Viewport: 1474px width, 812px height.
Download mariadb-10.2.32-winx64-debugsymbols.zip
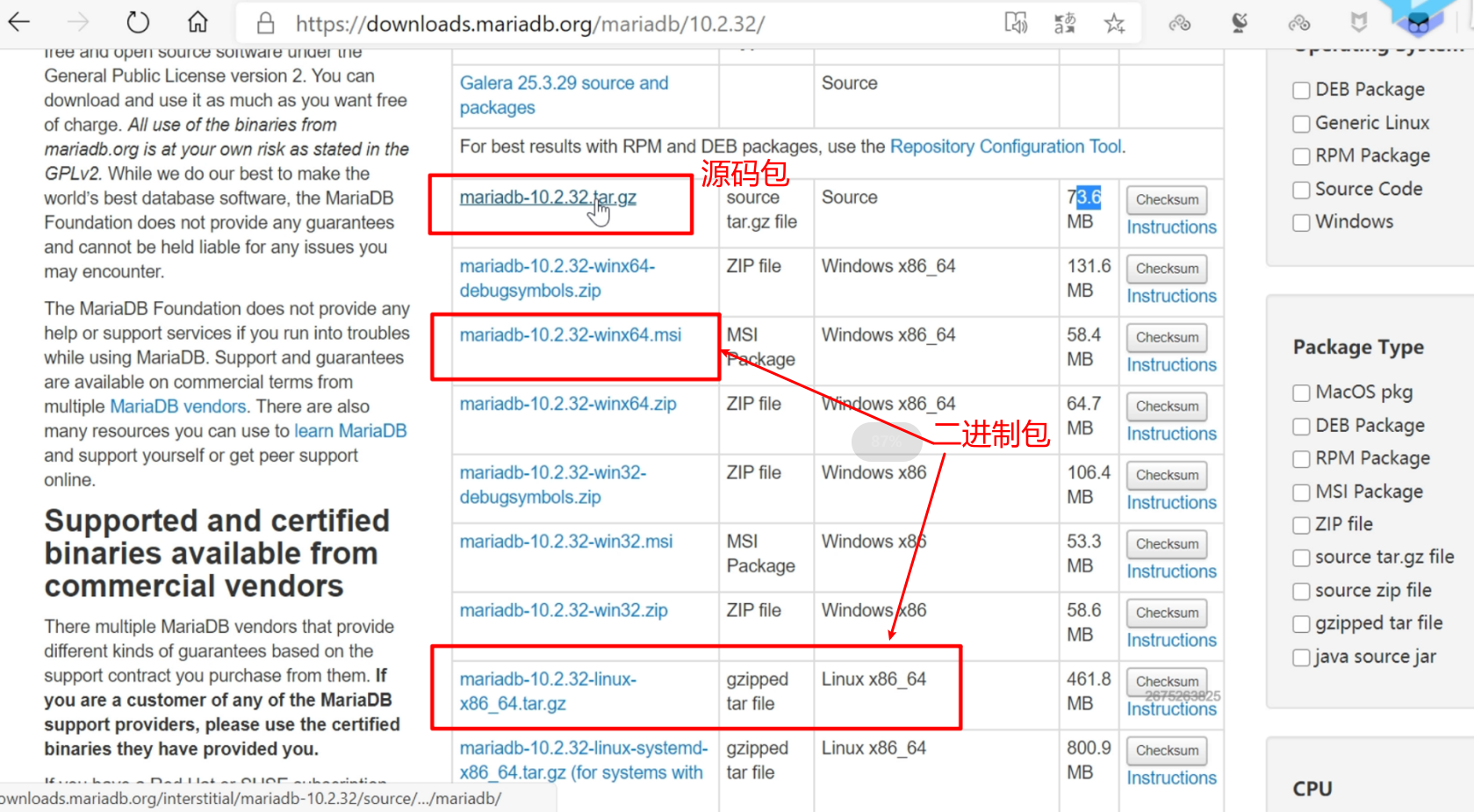point(557,278)
